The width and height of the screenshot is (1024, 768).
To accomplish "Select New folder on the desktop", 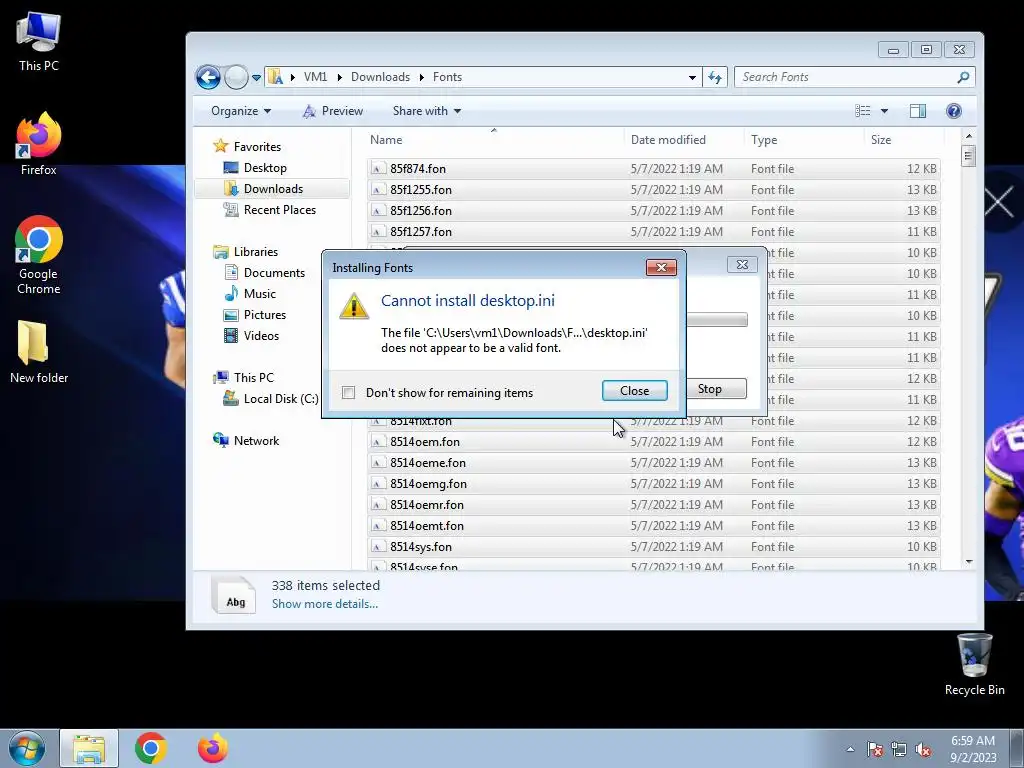I will 39,352.
